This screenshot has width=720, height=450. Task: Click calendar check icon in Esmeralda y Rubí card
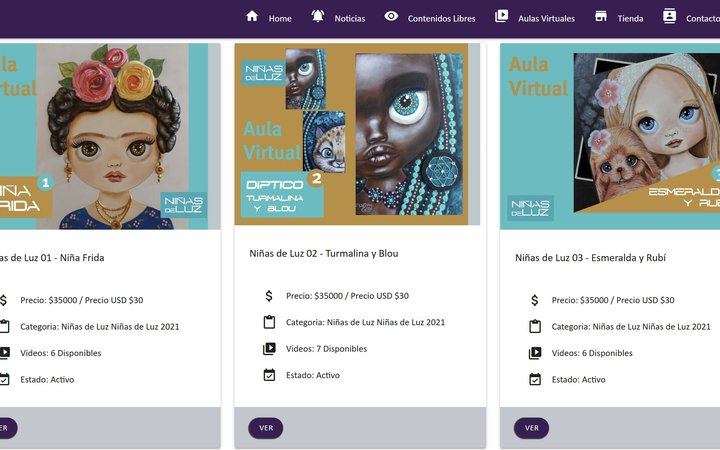click(x=535, y=379)
